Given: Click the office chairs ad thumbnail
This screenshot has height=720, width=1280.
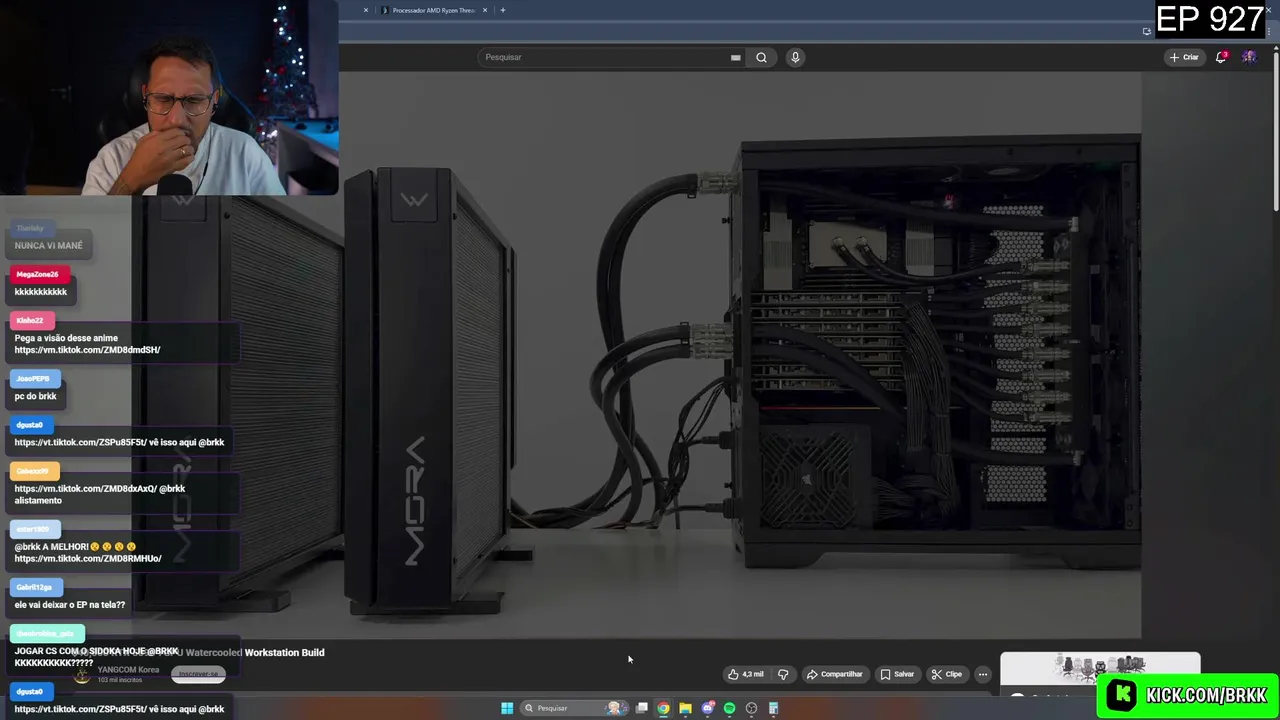Looking at the screenshot, I should point(1100,668).
